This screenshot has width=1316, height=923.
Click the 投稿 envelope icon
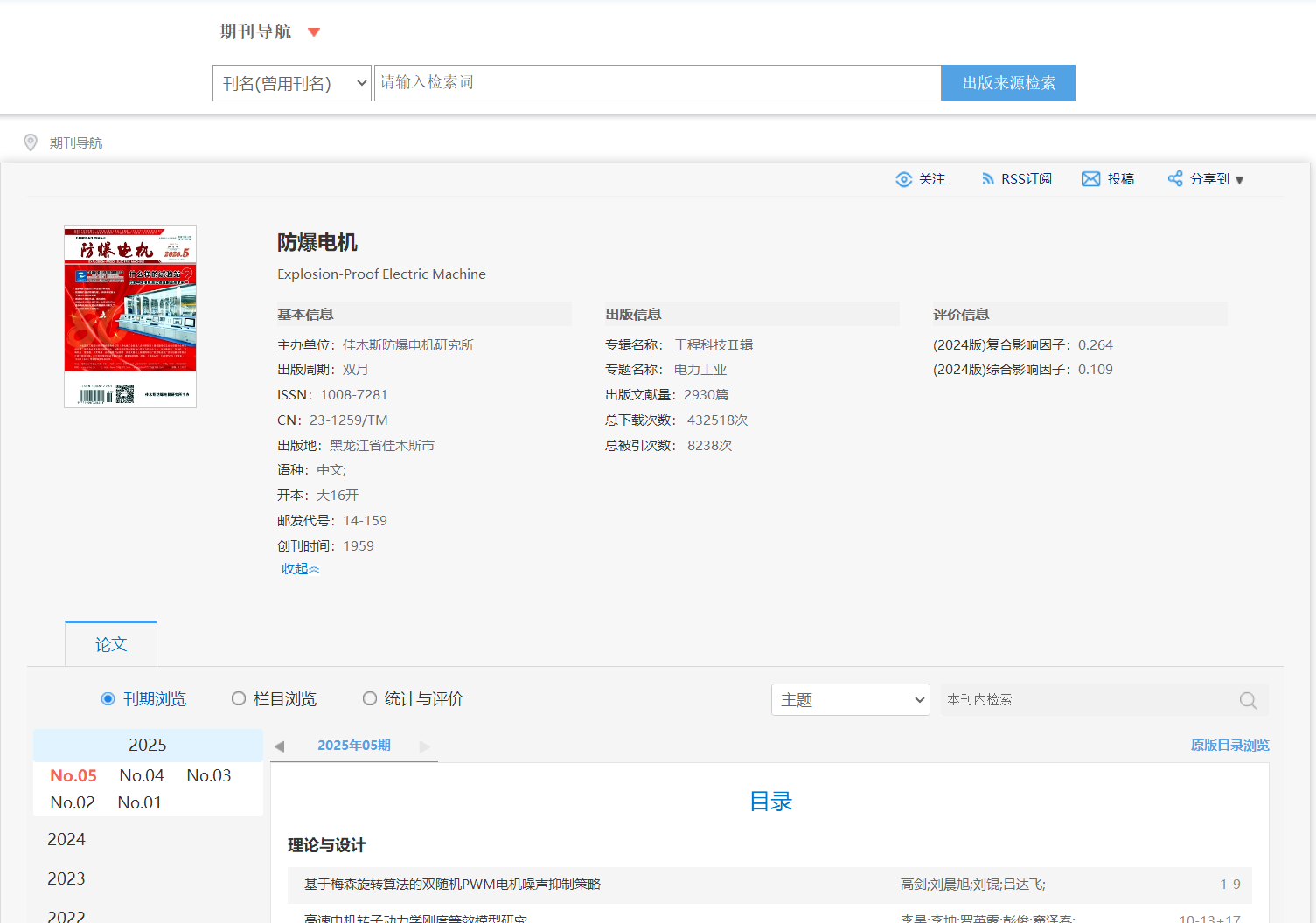(1090, 179)
